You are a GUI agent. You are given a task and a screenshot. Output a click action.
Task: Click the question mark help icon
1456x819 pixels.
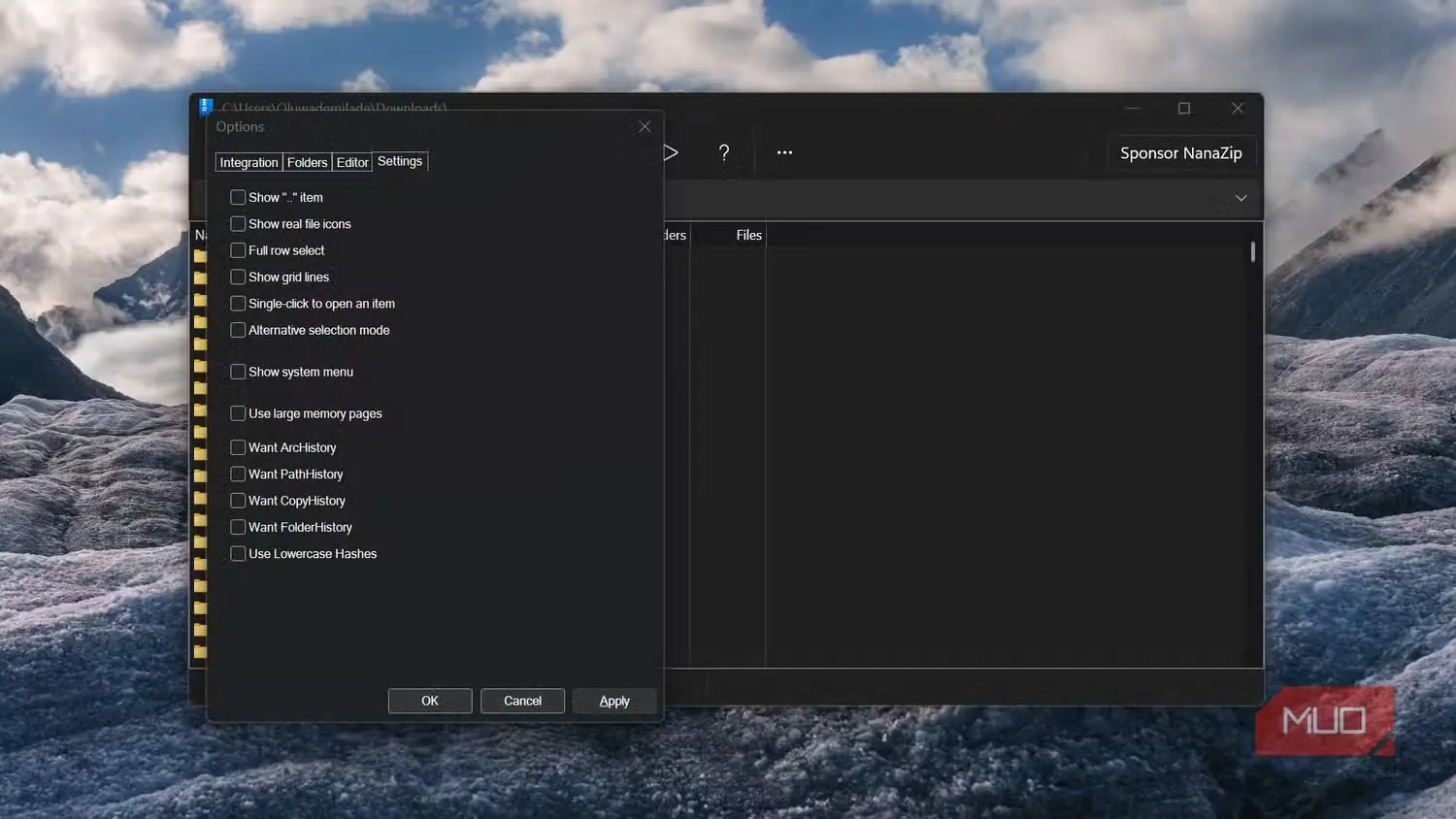coord(723,152)
